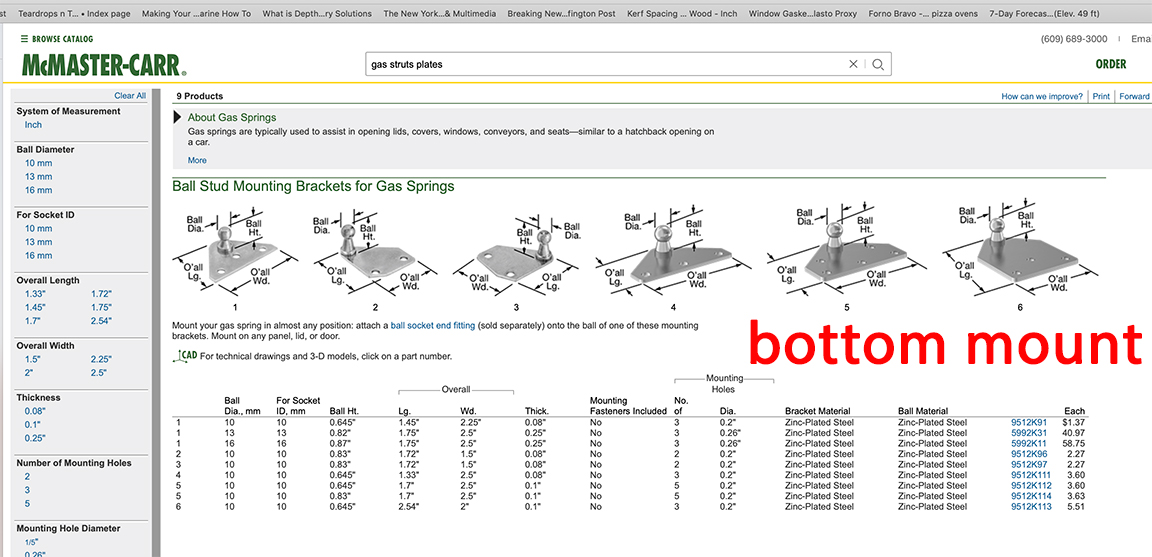Open part number 5992K31
The height and width of the screenshot is (557, 1152).
coord(1029,433)
